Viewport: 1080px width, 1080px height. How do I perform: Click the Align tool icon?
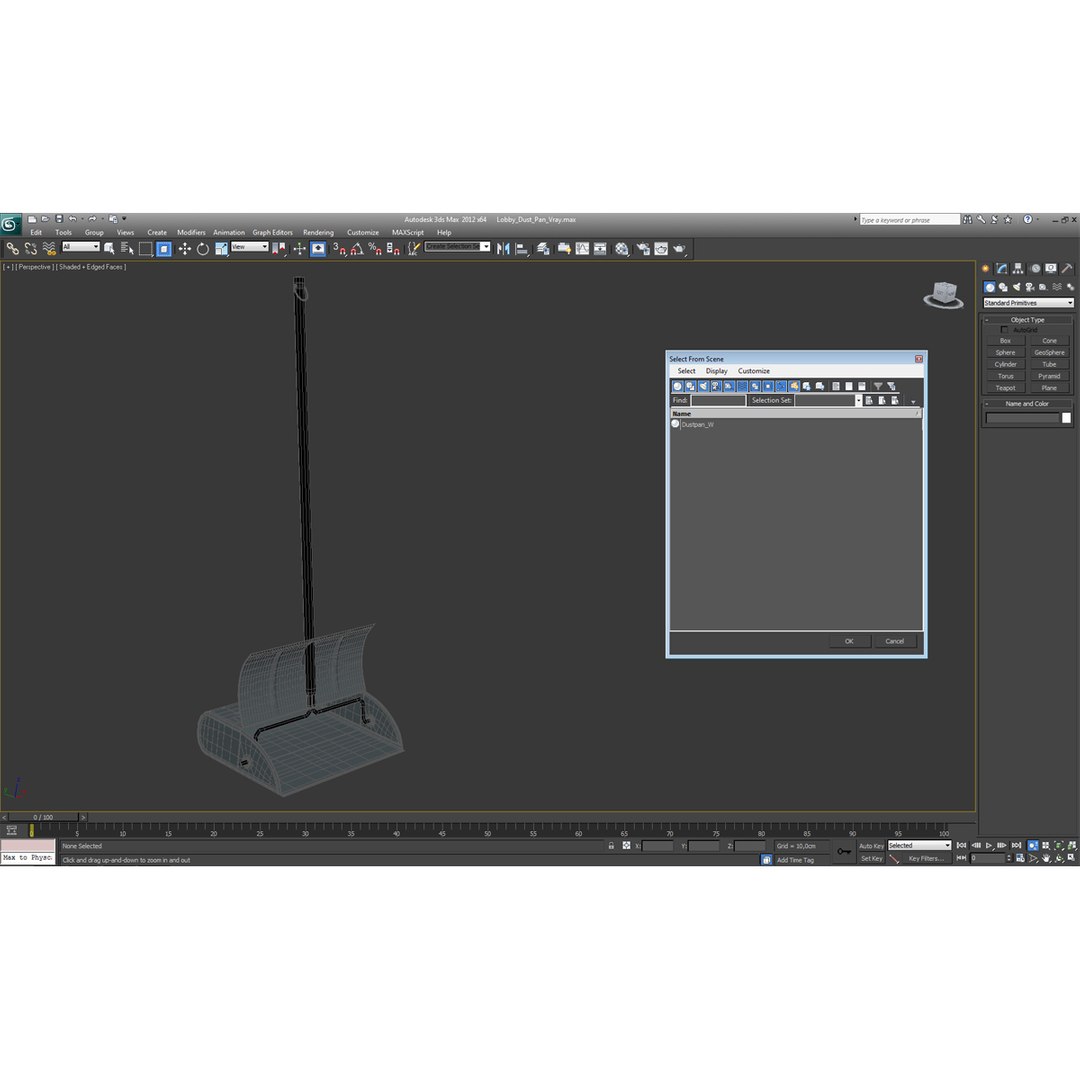pyautogui.click(x=522, y=249)
